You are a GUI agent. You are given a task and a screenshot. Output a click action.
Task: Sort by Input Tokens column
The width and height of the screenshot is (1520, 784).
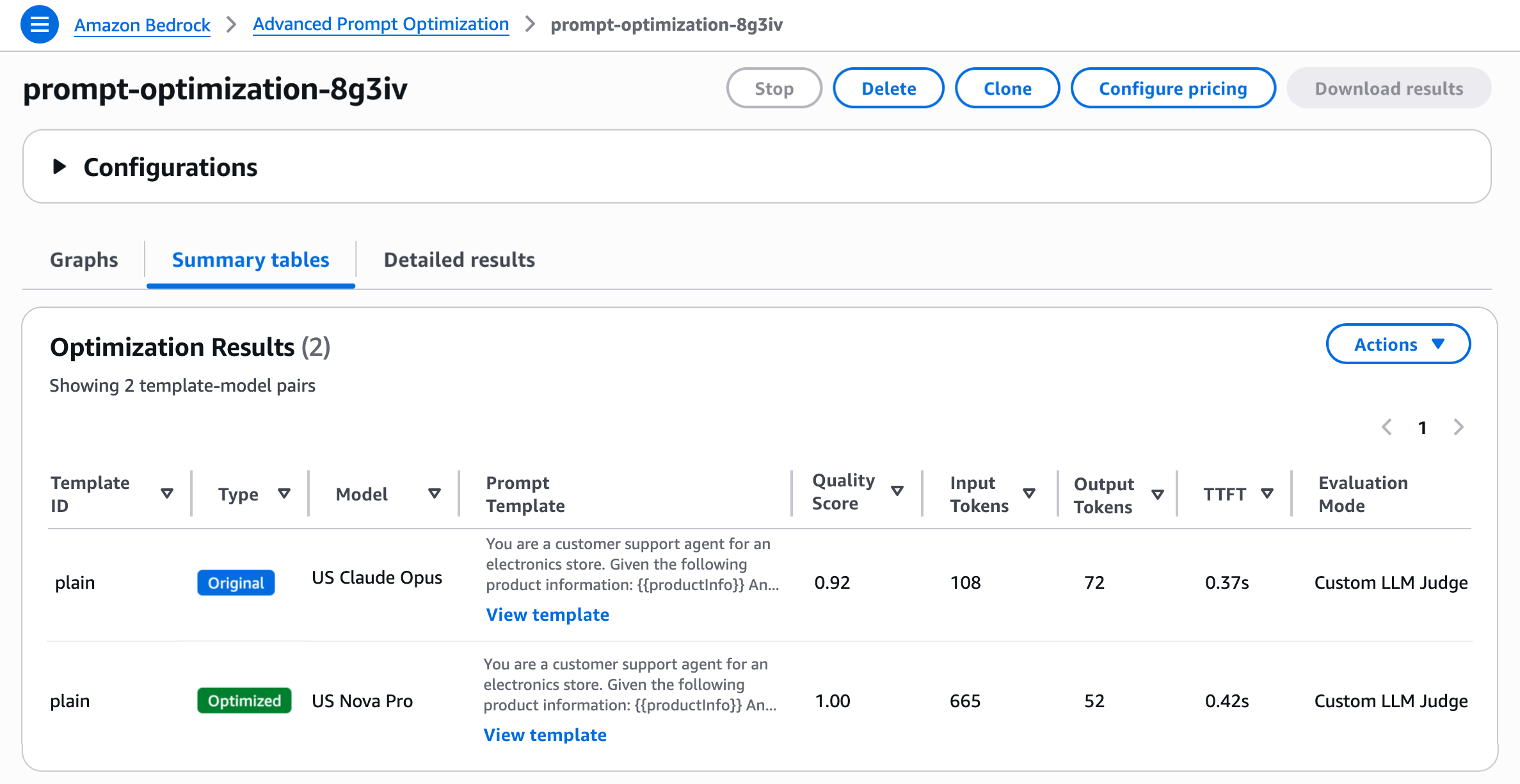tap(1029, 493)
